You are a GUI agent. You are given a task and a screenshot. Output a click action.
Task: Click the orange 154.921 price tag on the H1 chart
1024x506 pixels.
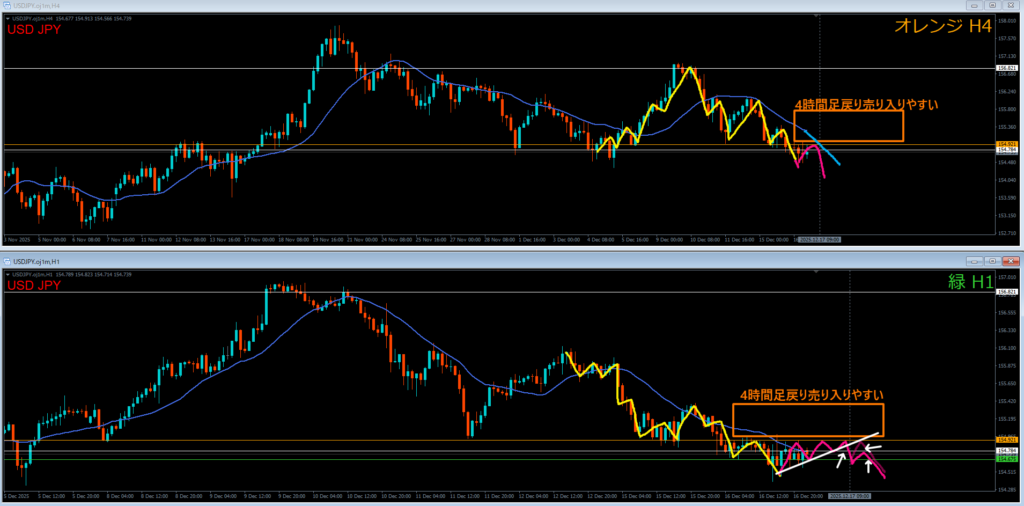point(1007,440)
